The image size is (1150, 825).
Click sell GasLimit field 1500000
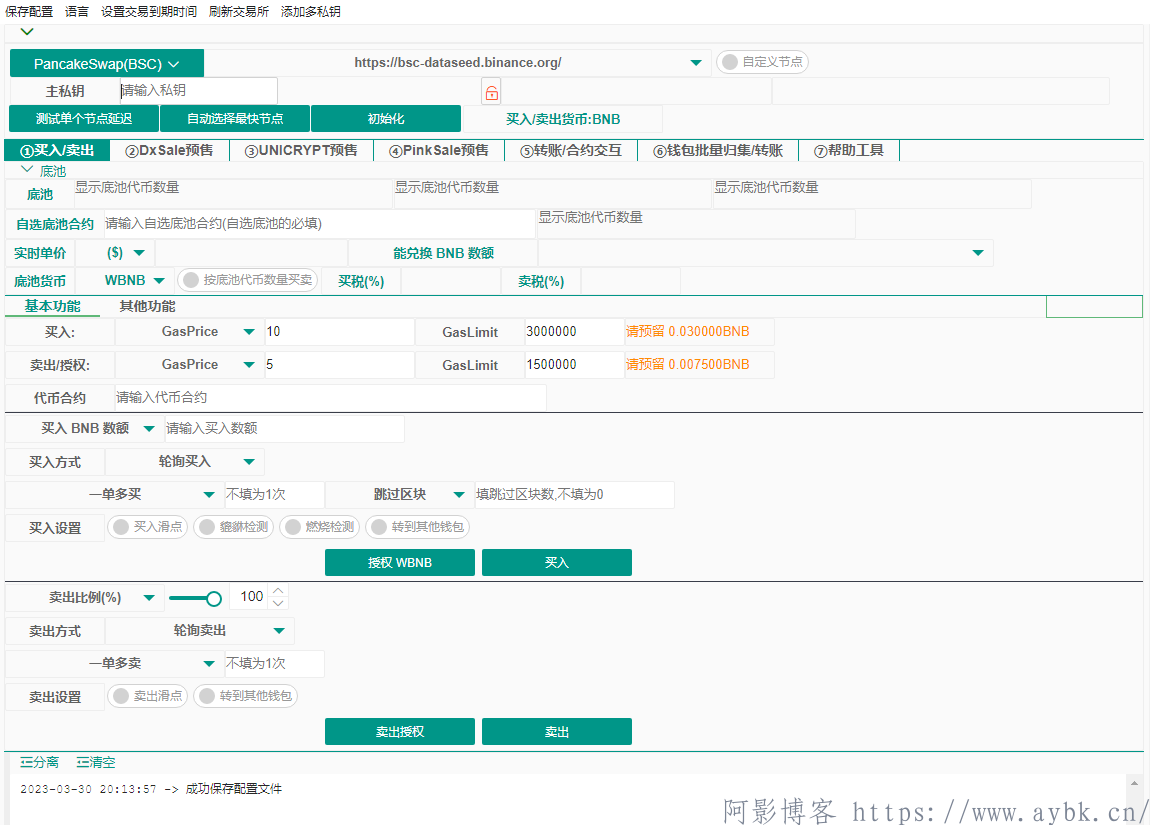tap(574, 365)
